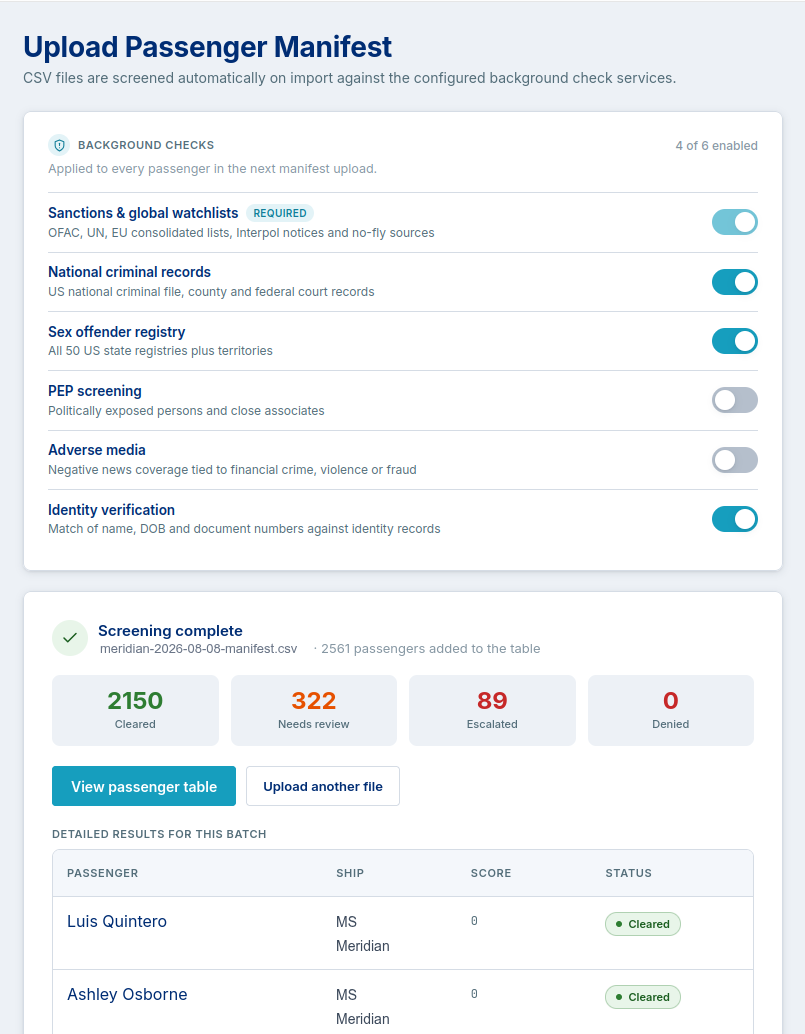805x1034 pixels.
Task: Select the 322 Needs review card
Action: click(x=314, y=710)
